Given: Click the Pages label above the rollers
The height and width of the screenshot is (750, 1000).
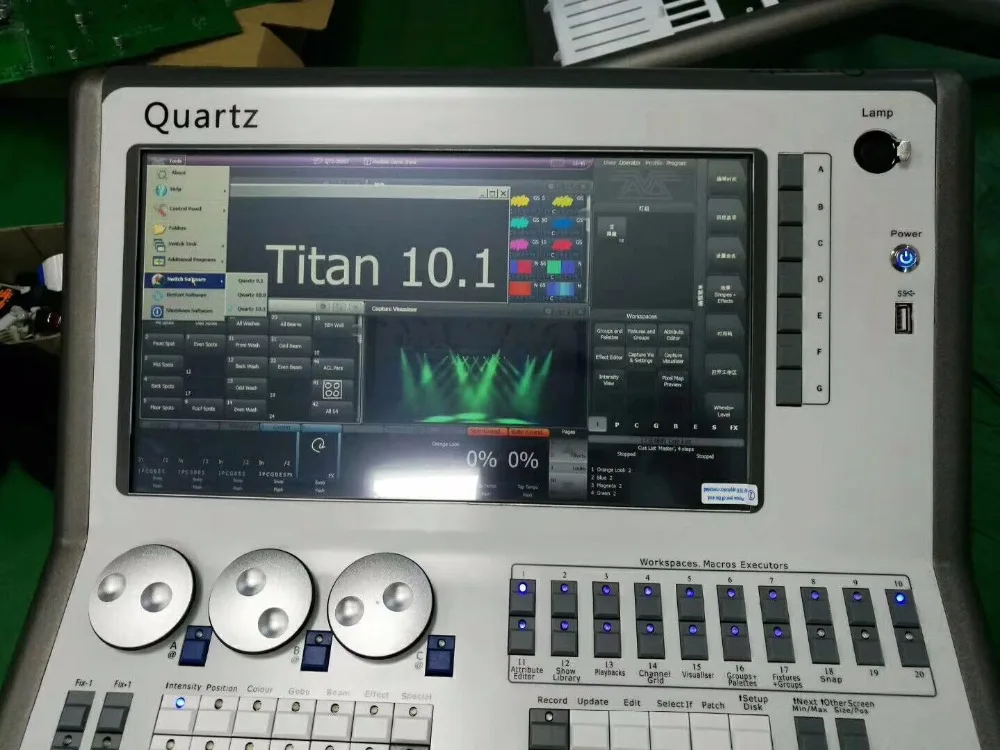Looking at the screenshot, I should 568,432.
